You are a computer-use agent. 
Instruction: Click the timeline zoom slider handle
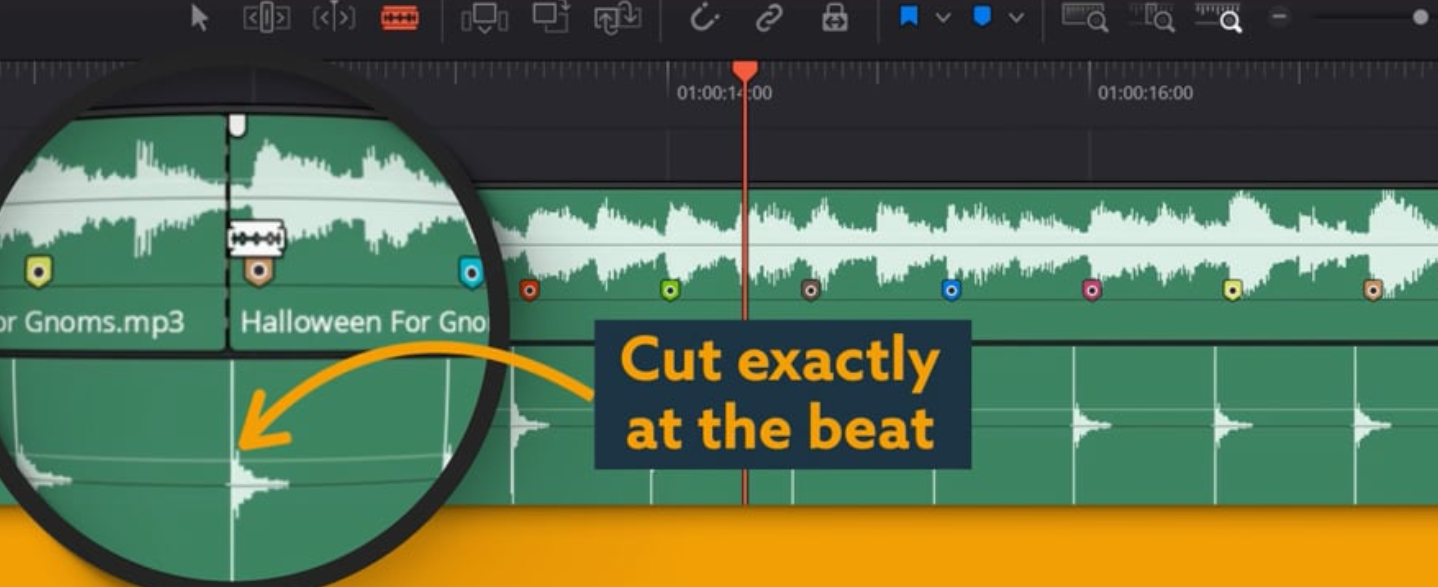[x=1420, y=17]
